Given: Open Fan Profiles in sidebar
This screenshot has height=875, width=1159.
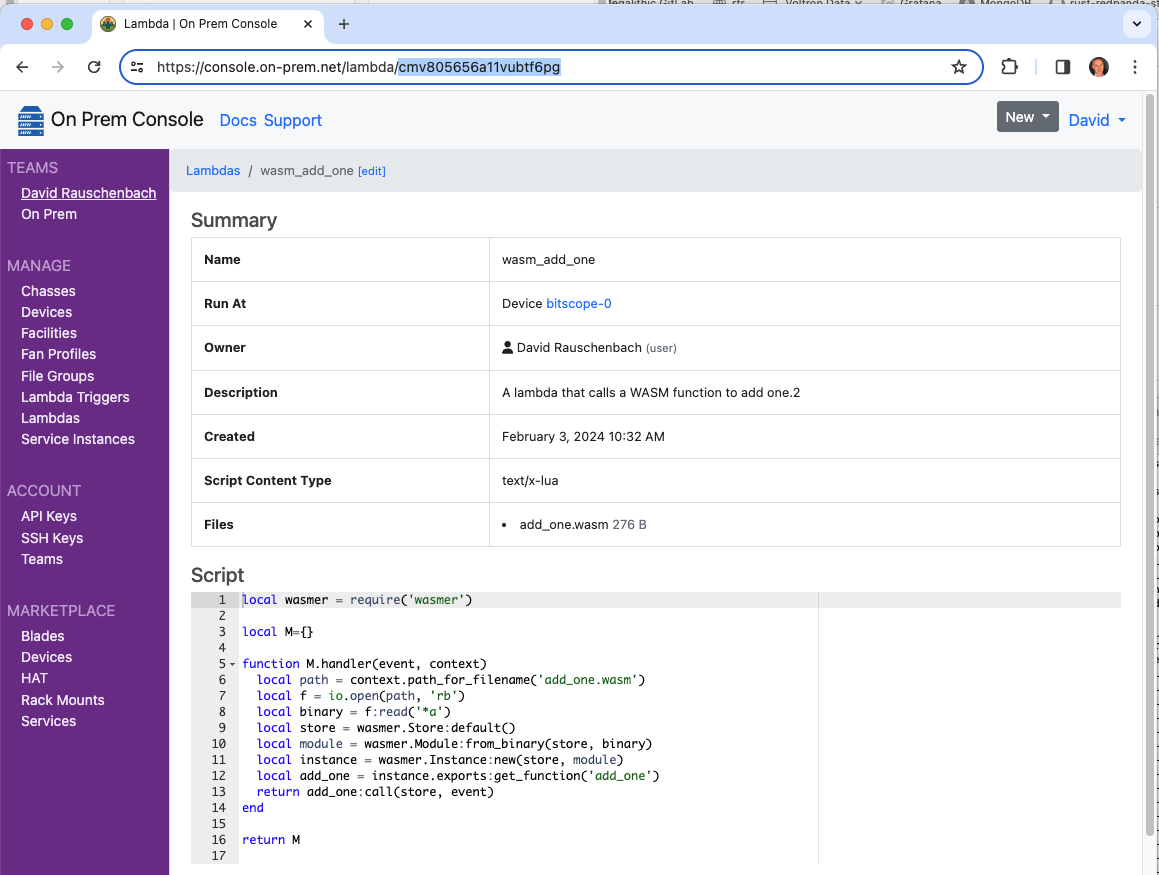Looking at the screenshot, I should pyautogui.click(x=58, y=354).
